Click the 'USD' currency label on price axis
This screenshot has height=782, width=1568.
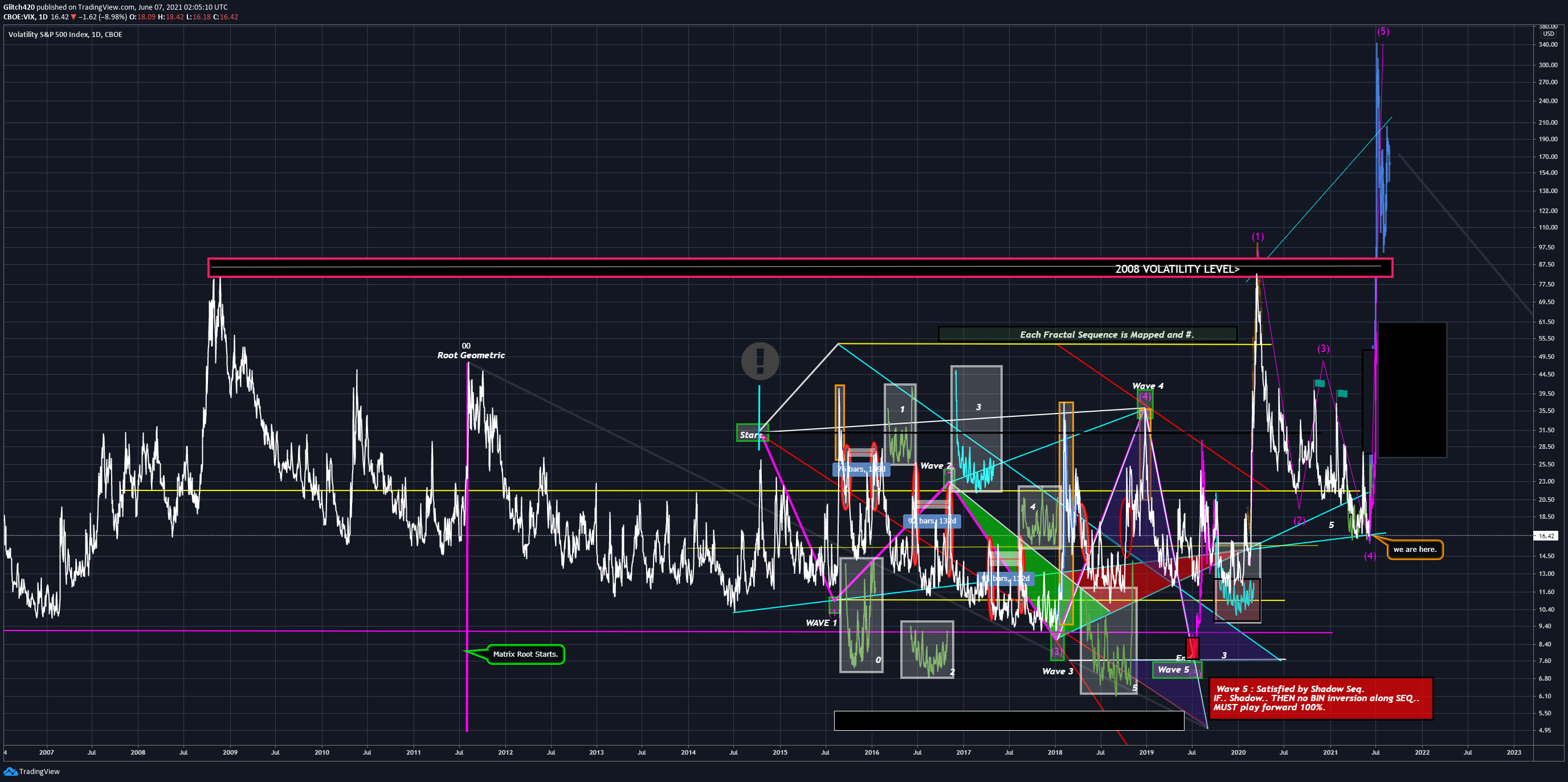(x=1548, y=34)
